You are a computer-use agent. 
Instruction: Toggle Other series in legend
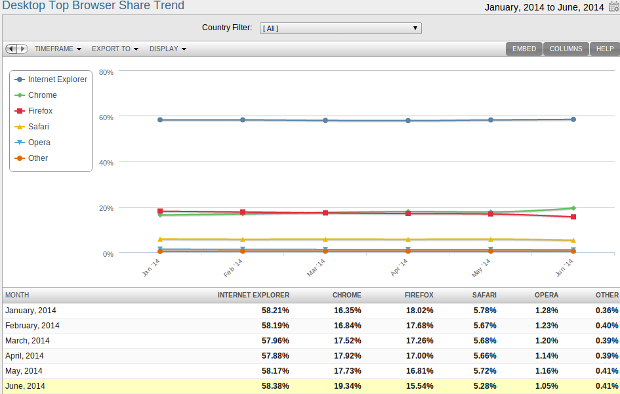point(31,158)
